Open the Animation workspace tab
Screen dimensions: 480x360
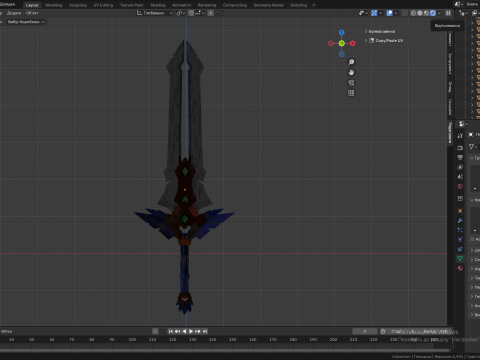[x=181, y=5]
